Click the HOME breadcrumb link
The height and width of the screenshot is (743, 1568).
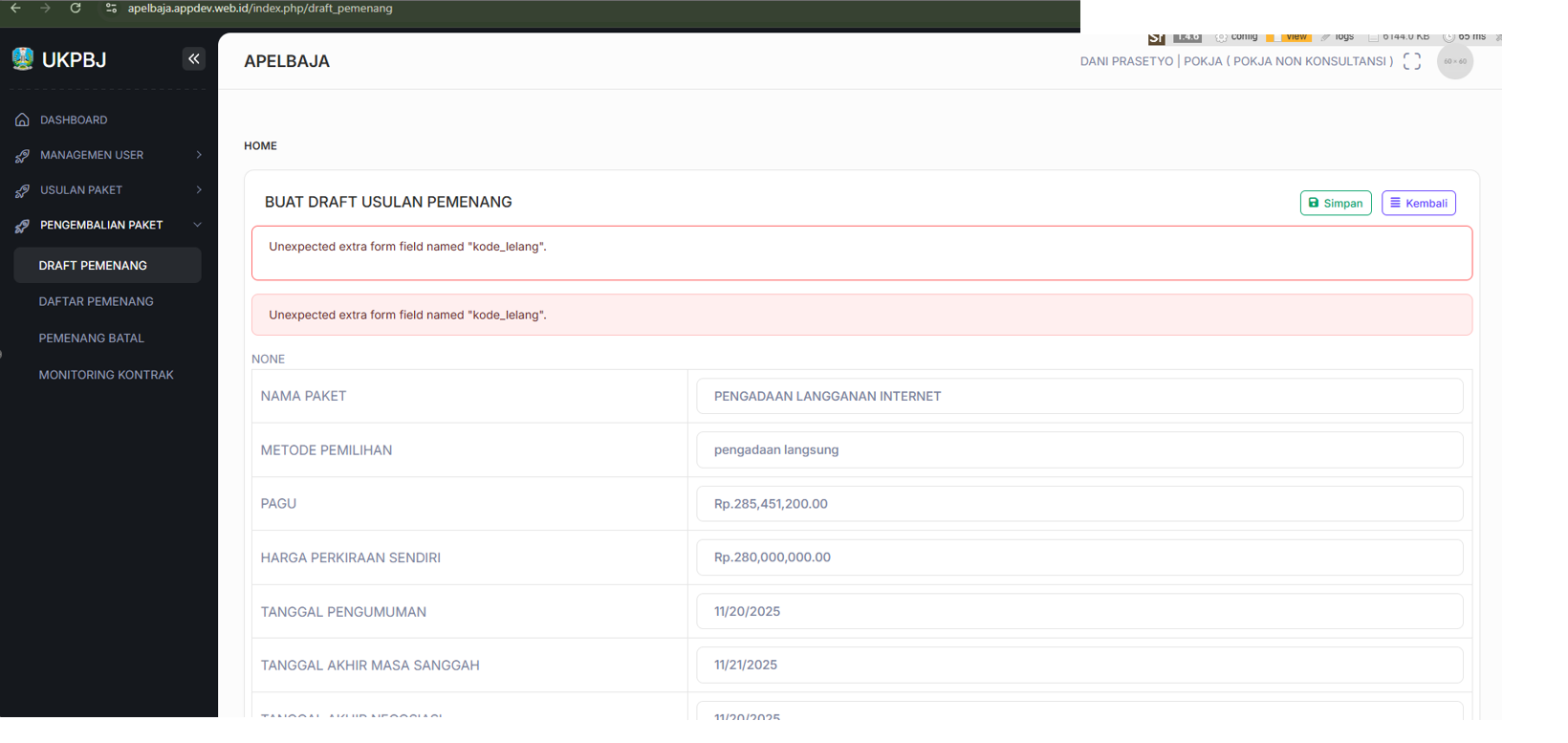click(x=260, y=146)
